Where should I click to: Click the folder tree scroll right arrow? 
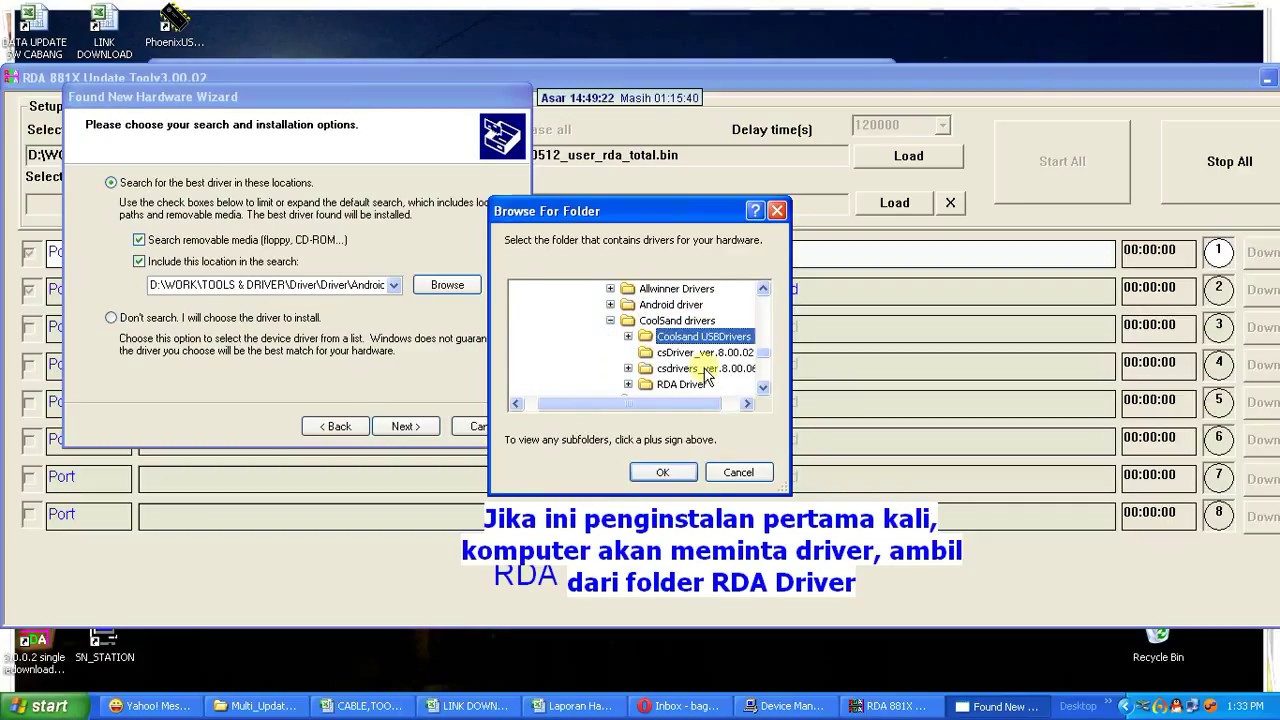[747, 404]
